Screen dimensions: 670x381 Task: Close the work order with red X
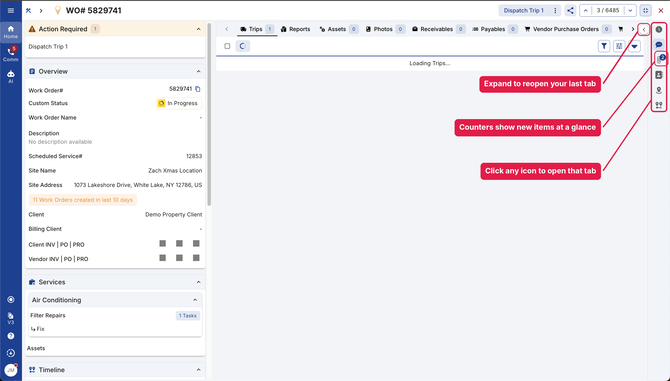pyautogui.click(x=661, y=11)
